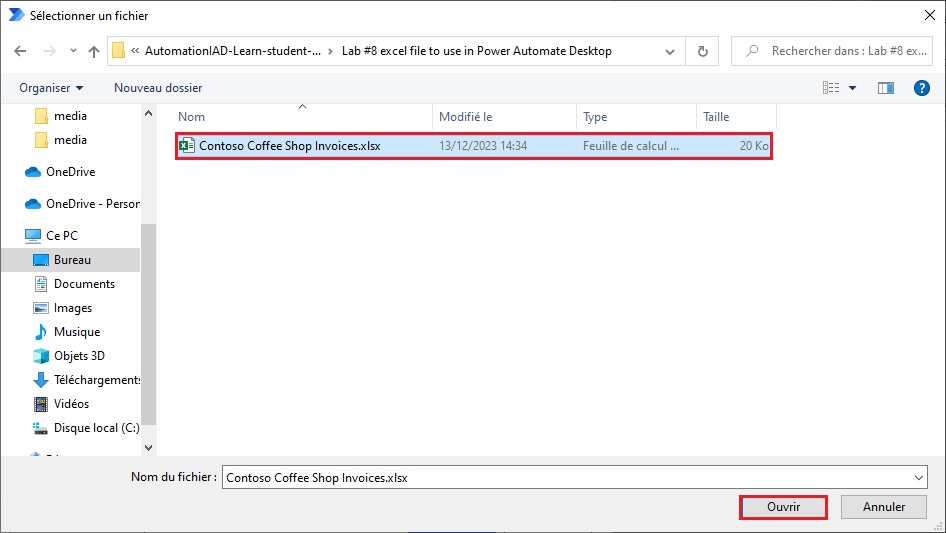
Task: Click Annuler to cancel
Action: pyautogui.click(x=883, y=507)
